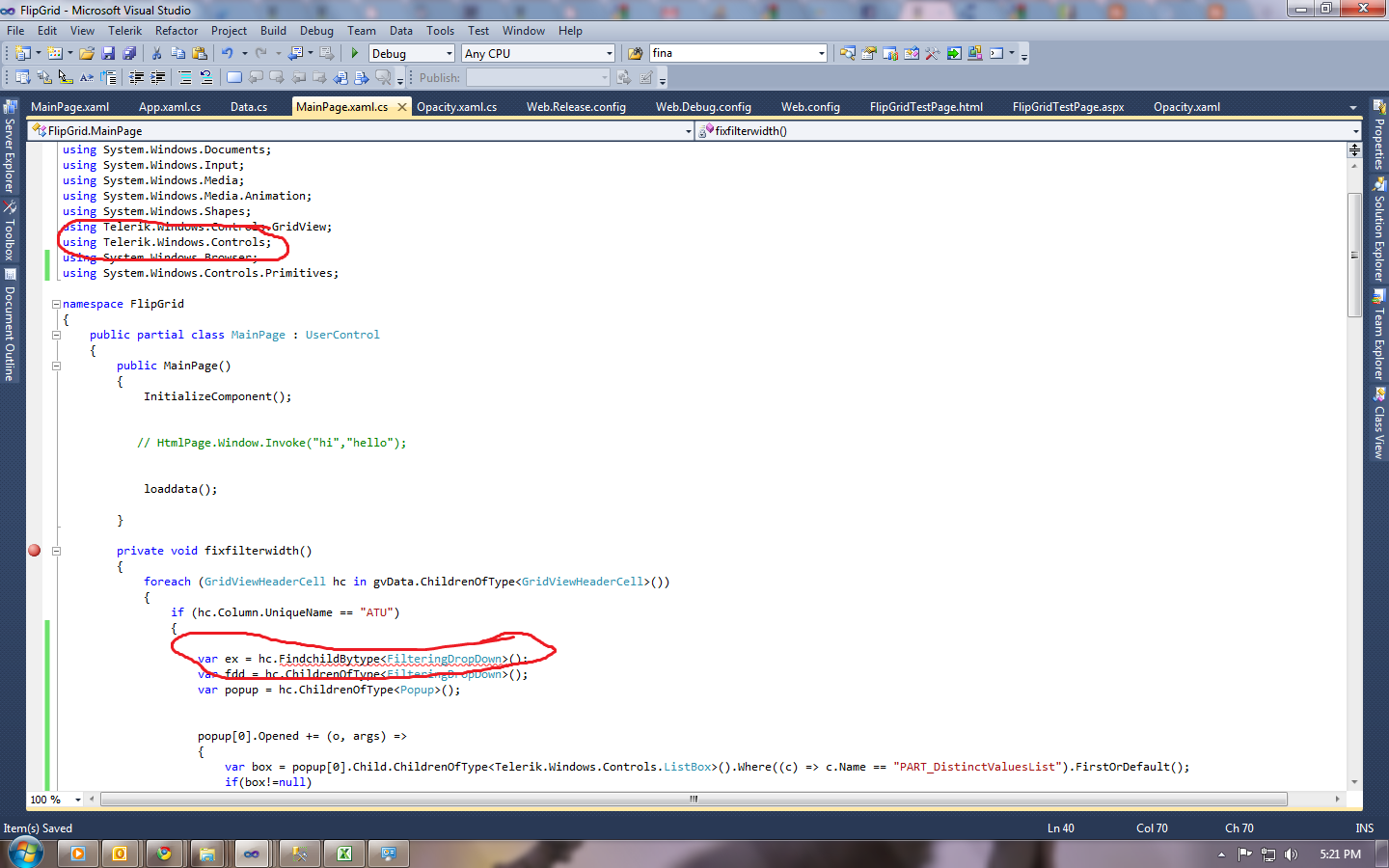Screen dimensions: 1389x868
Task: Increase line indent in text editor toolbar
Action: 157,77
